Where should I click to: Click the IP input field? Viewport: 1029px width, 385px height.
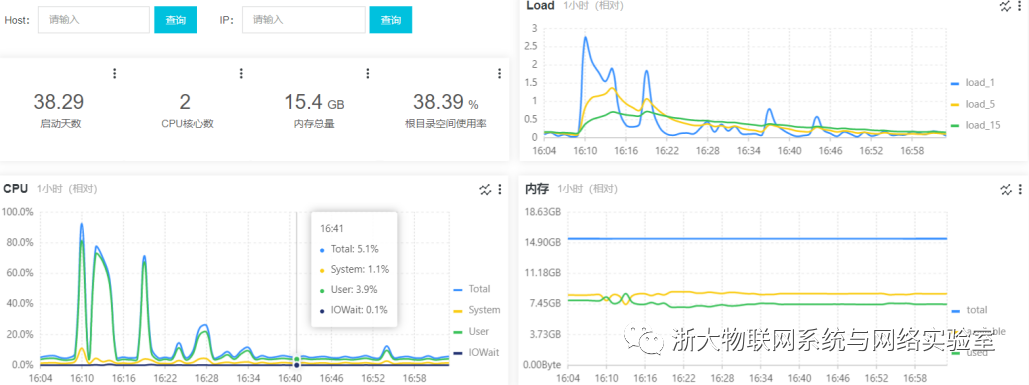tap(304, 20)
